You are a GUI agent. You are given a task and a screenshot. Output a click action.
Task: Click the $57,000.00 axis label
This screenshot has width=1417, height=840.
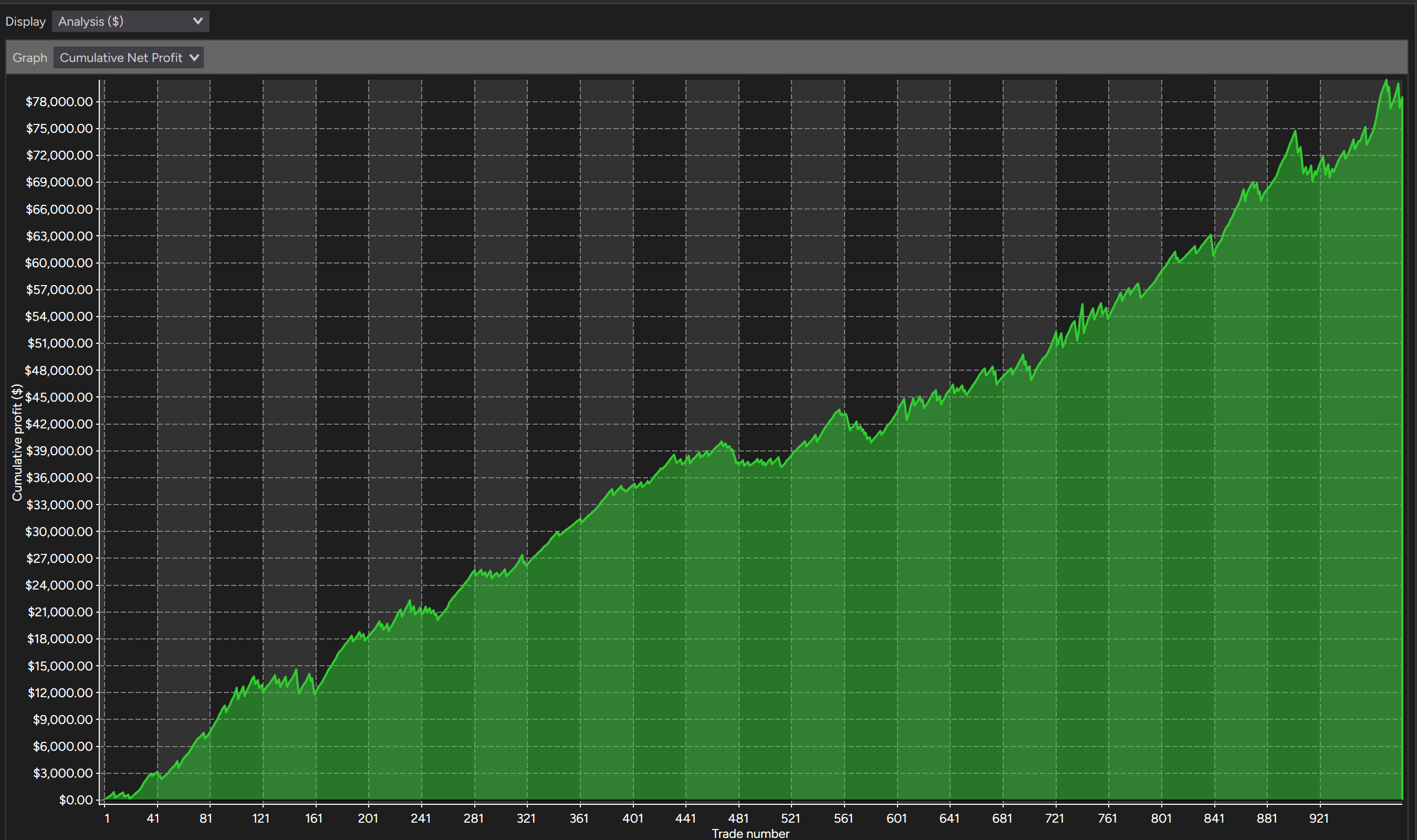59,290
